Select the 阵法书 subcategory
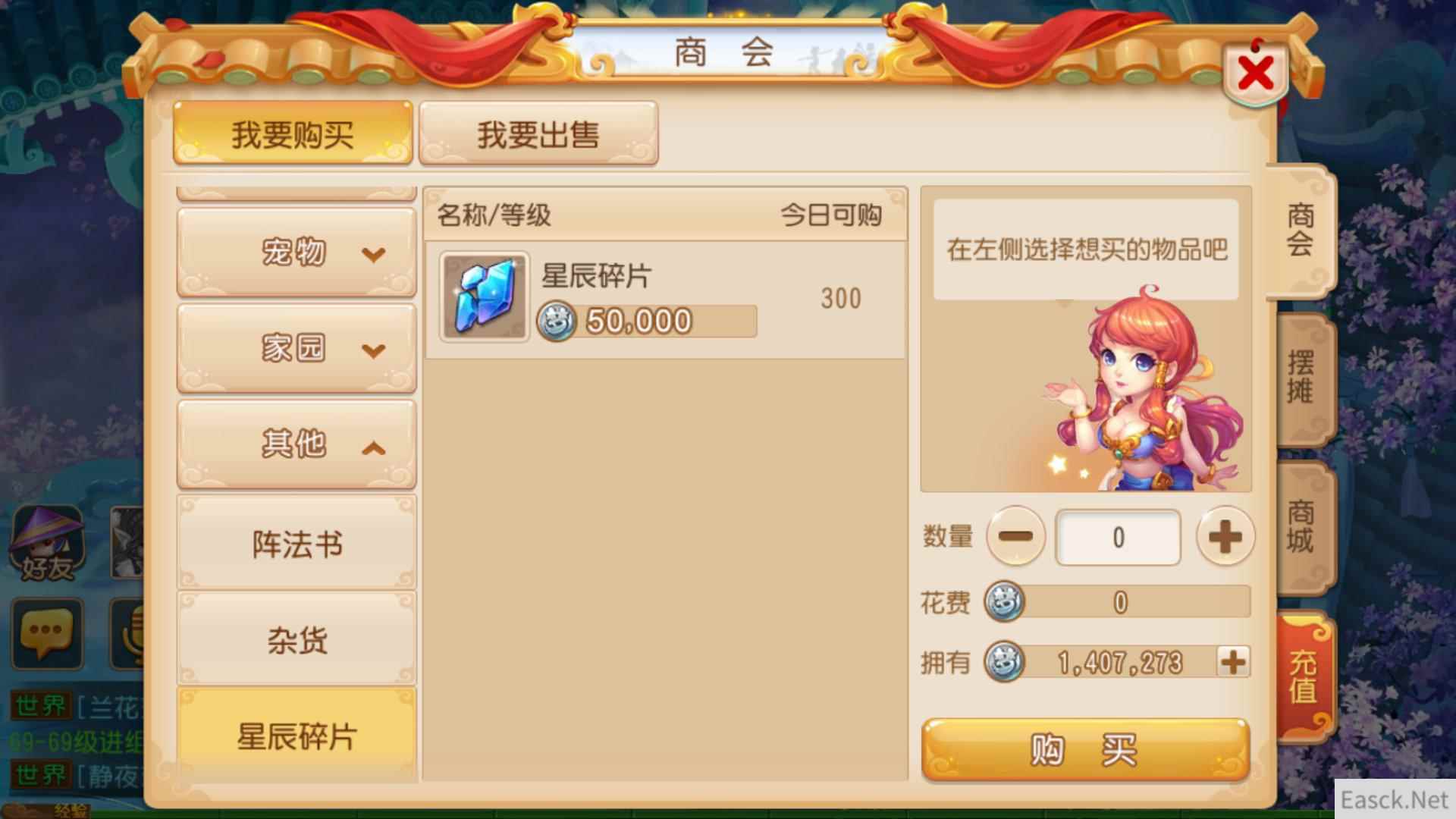 pyautogui.click(x=297, y=543)
